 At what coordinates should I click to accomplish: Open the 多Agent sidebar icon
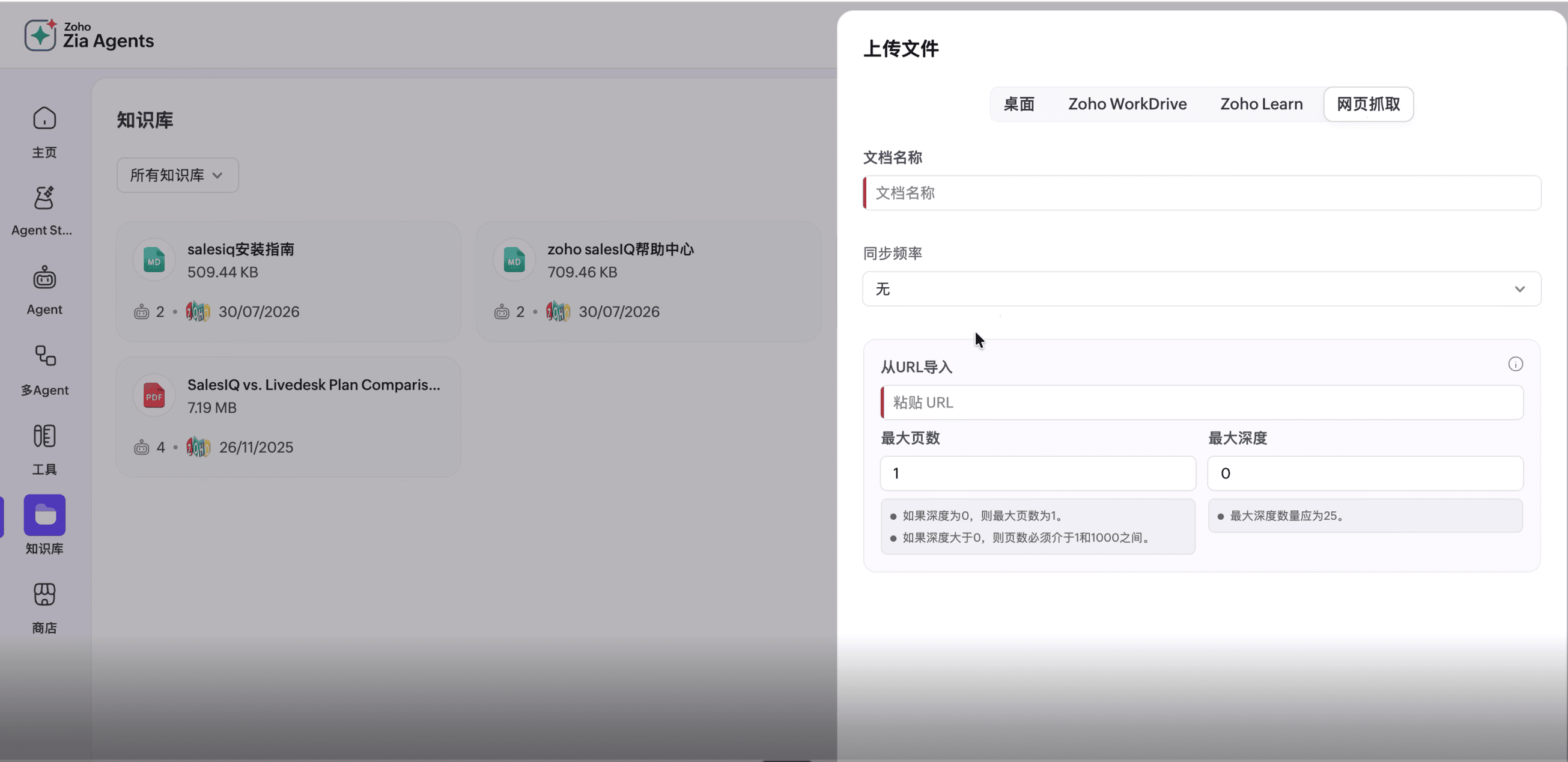(44, 356)
